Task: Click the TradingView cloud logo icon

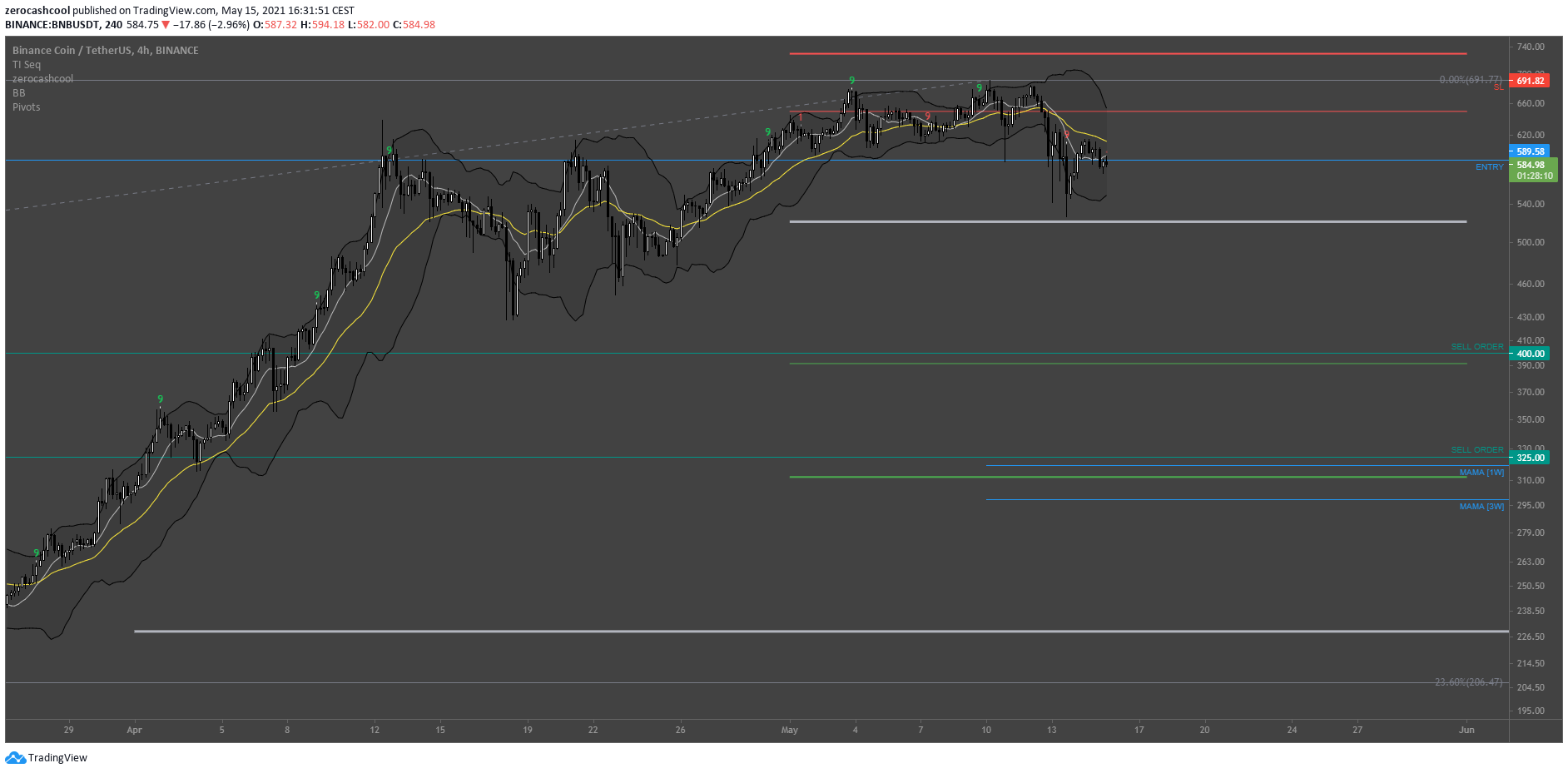Action: 15,758
